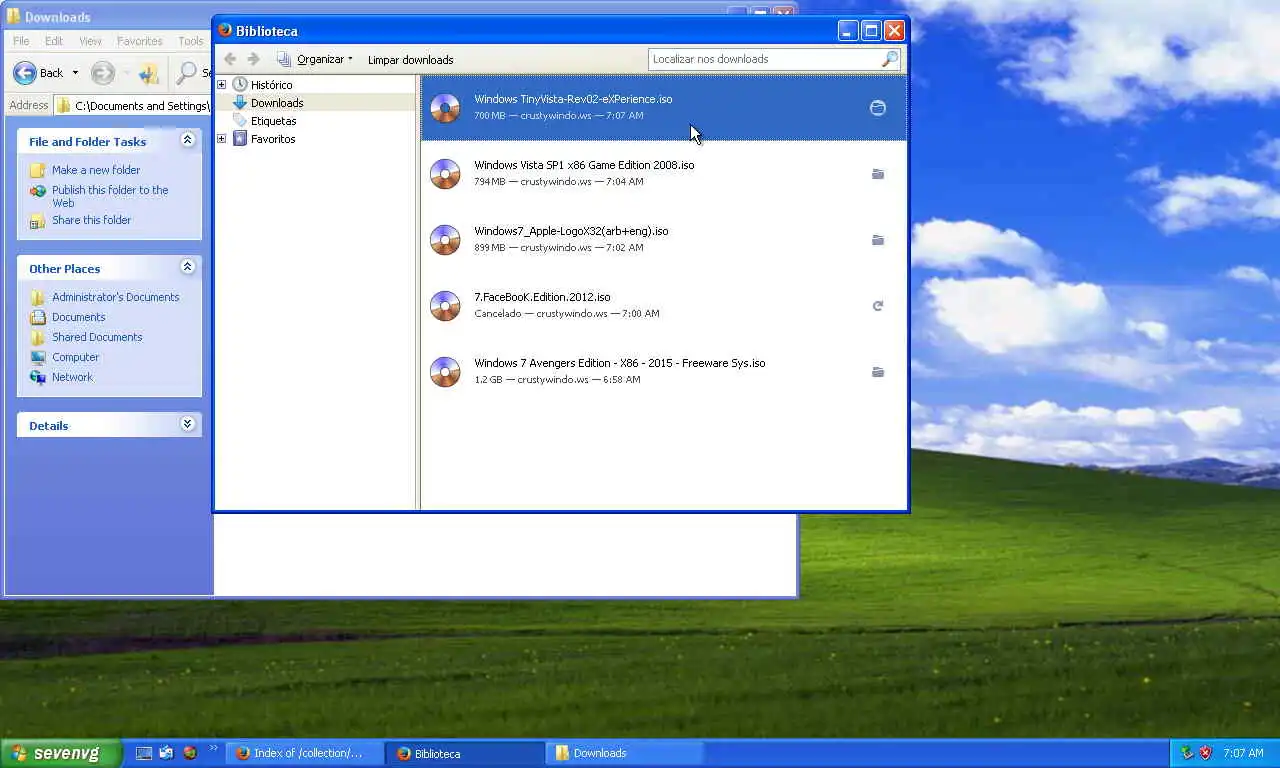The width and height of the screenshot is (1280, 768).
Task: Select 7.FaceBooK.Edition.2012.iso file name
Action: click(542, 297)
